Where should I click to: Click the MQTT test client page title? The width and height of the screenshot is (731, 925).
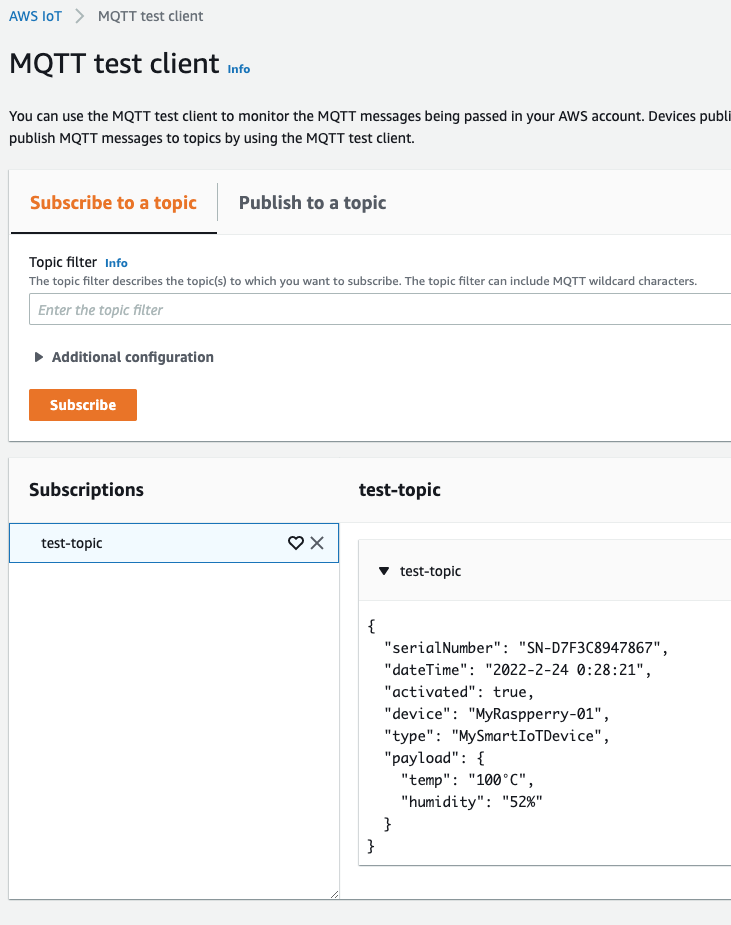[x=114, y=63]
